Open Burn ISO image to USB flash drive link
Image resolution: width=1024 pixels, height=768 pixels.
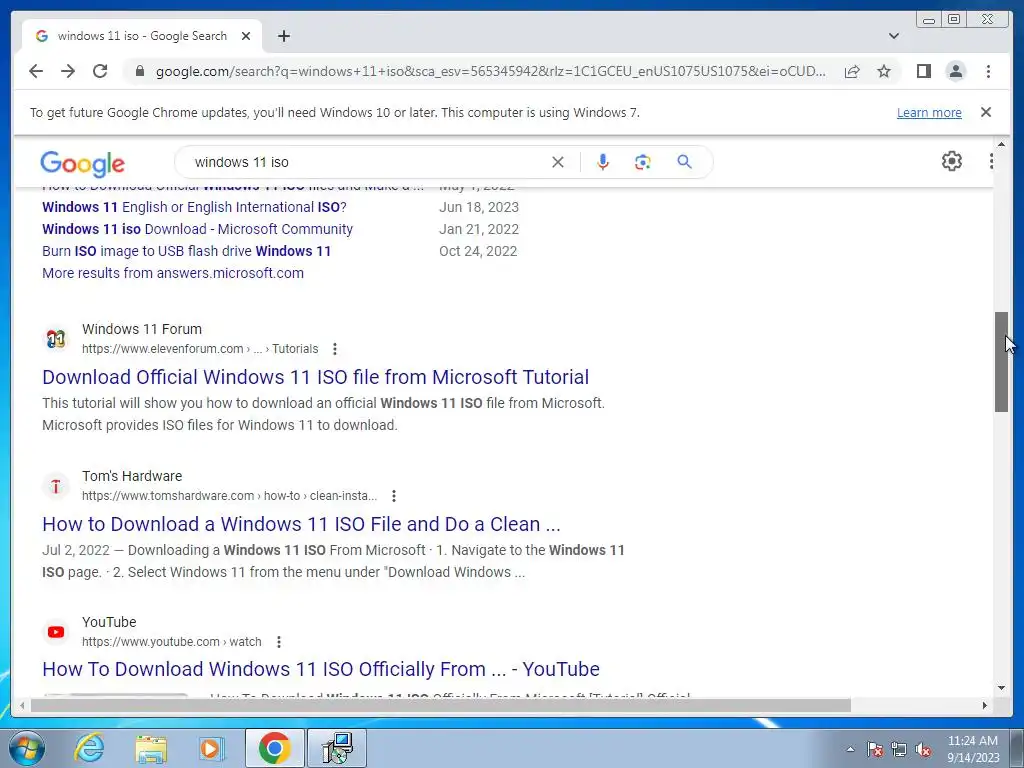click(186, 251)
